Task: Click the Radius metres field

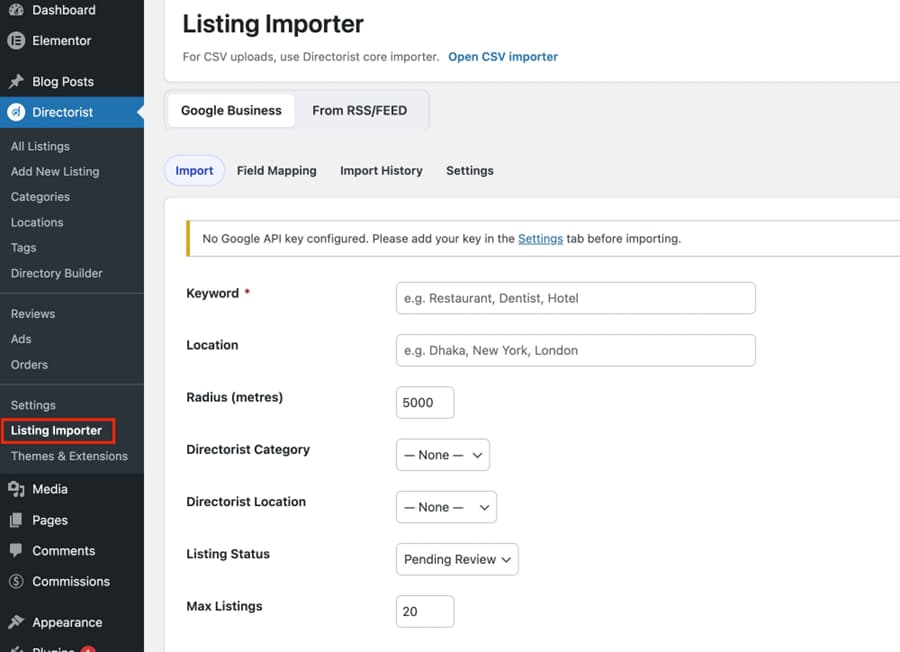Action: point(425,402)
